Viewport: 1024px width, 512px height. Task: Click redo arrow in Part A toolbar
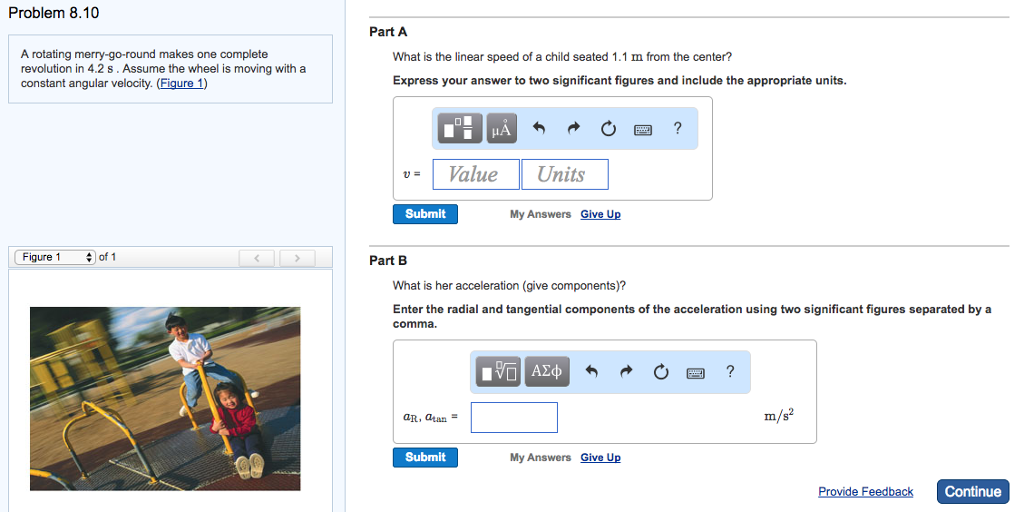[573, 128]
